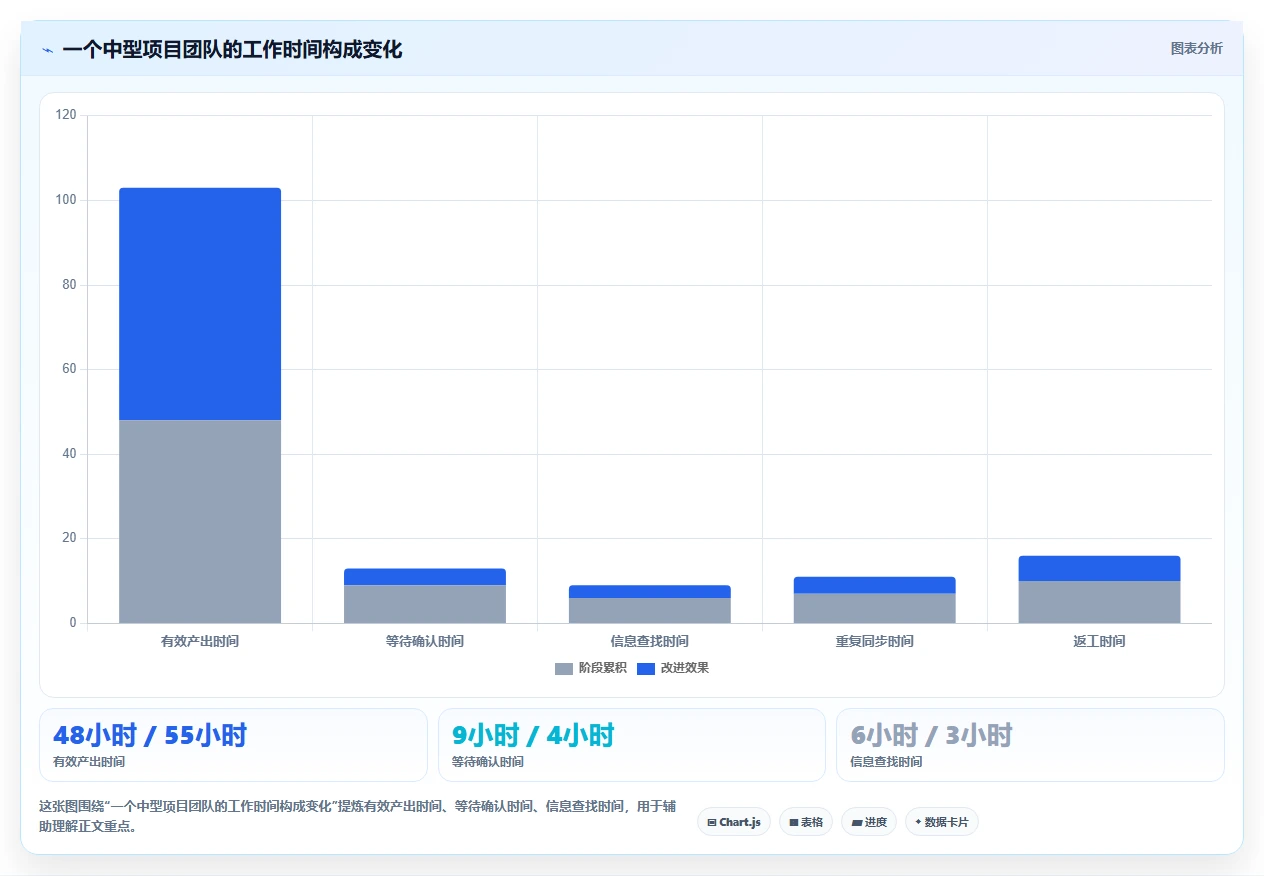Viewport: 1264px width, 876px height.
Task: Click the 数据卡片 tag
Action: click(942, 822)
